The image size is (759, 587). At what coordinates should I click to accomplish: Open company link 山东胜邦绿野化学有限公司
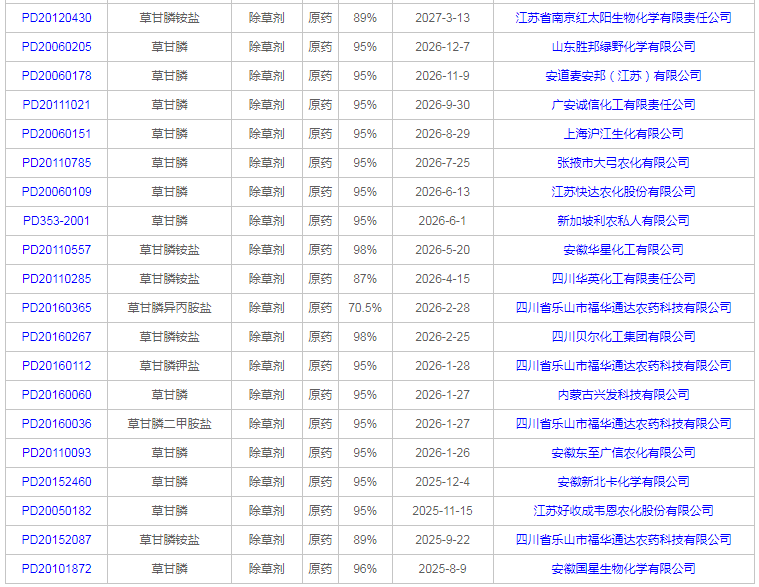pyautogui.click(x=623, y=47)
